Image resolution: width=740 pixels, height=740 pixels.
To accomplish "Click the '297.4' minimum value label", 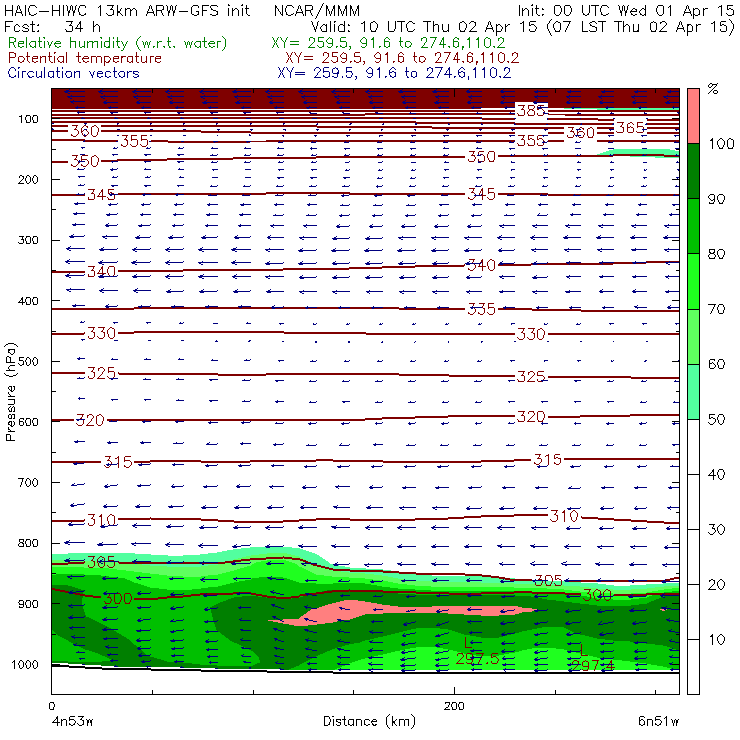I will pyautogui.click(x=593, y=665).
